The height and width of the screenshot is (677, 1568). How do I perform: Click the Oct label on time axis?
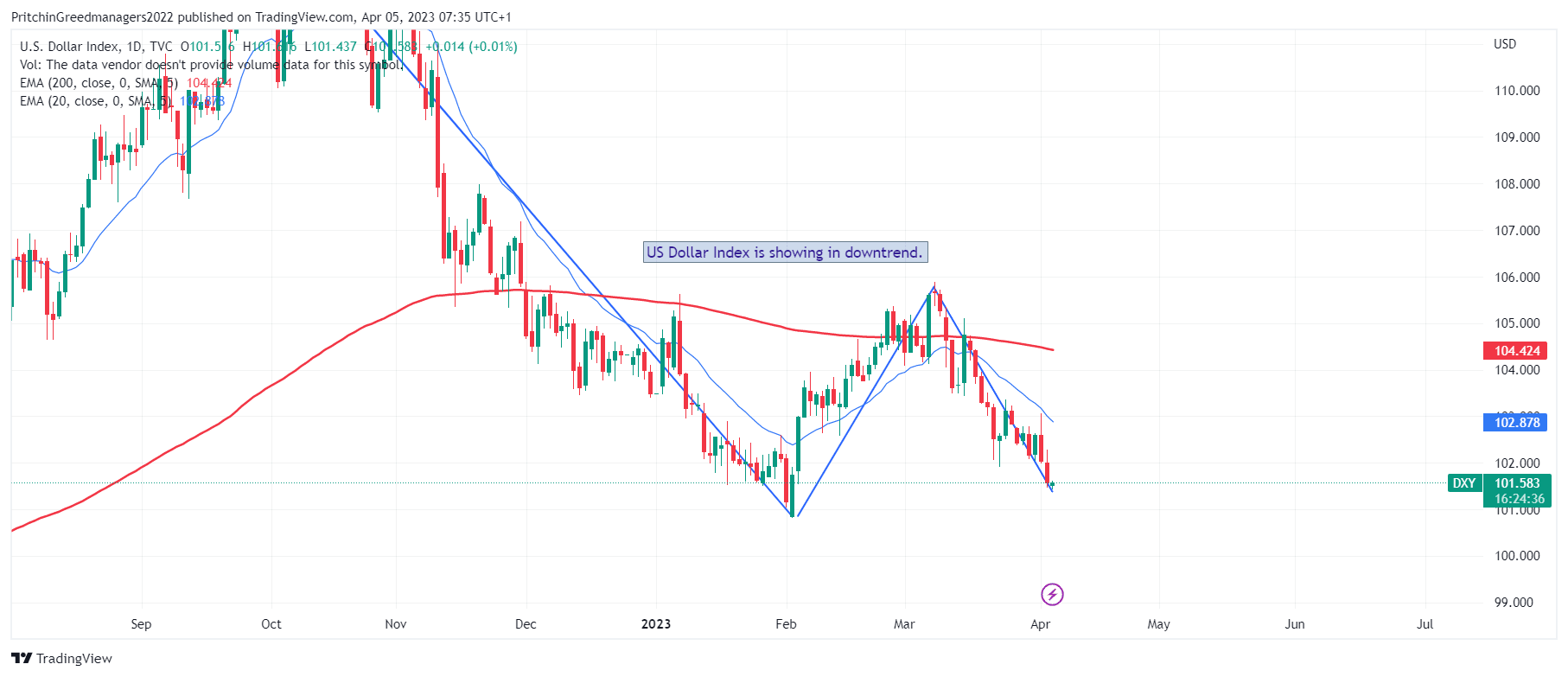point(271,624)
